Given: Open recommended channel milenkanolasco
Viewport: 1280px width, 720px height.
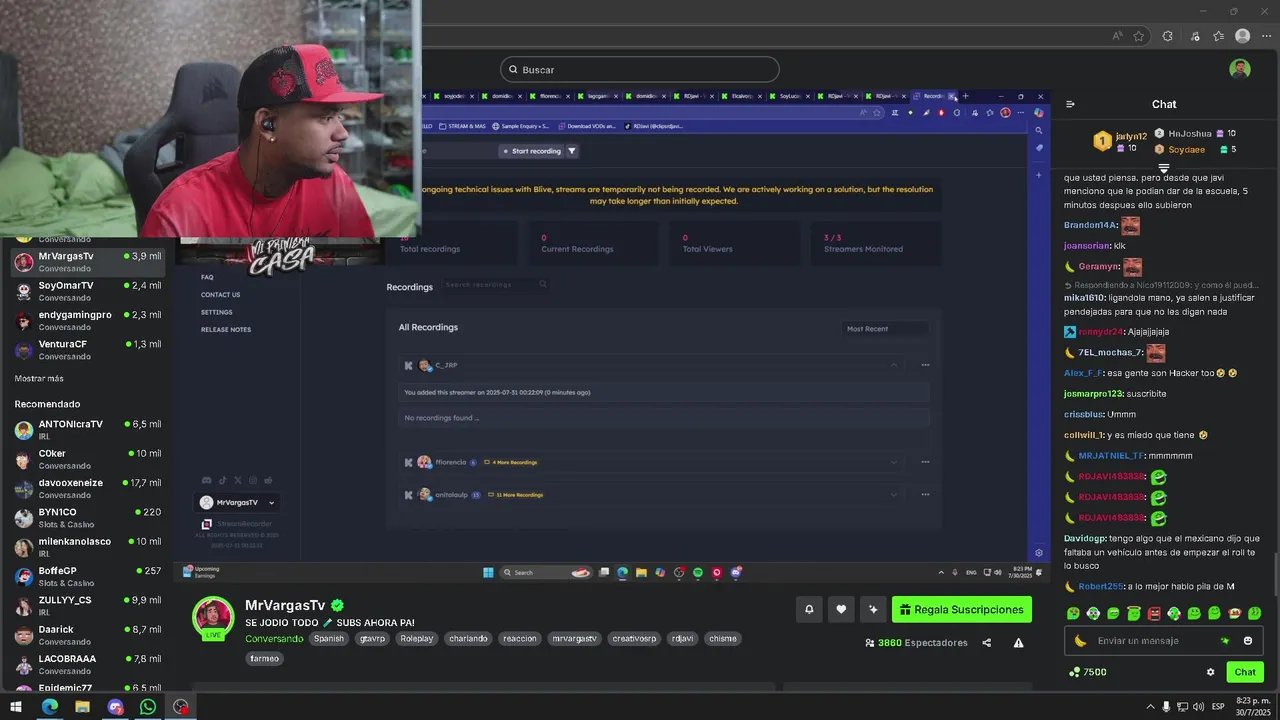Looking at the screenshot, I should 87,547.
